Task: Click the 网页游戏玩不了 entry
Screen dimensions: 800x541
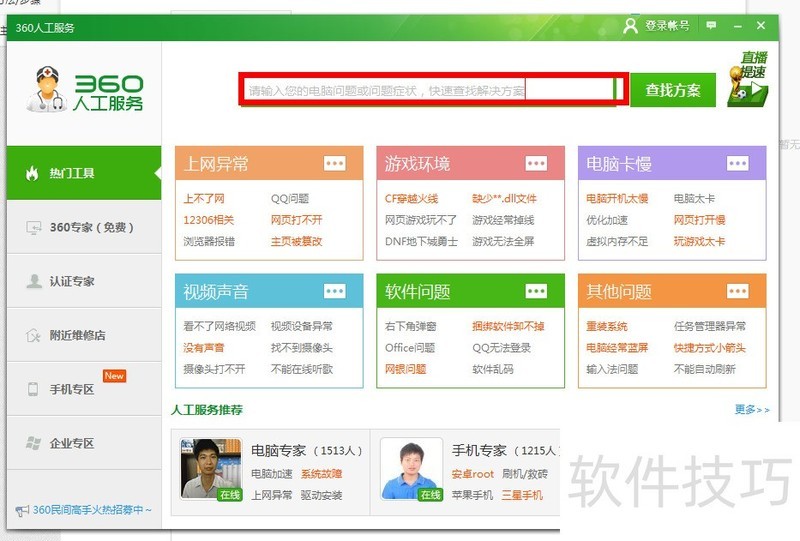Action: pos(421,220)
